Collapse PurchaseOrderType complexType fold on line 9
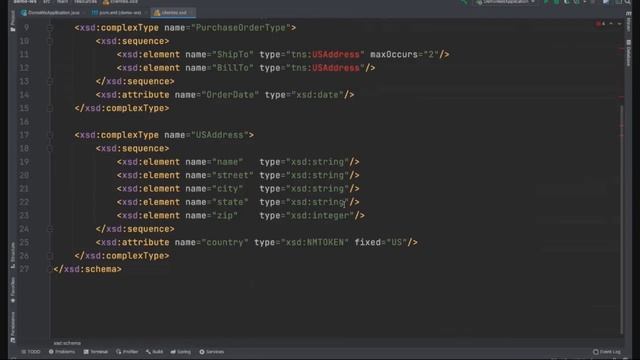The width and height of the screenshot is (640, 360). tap(50, 28)
